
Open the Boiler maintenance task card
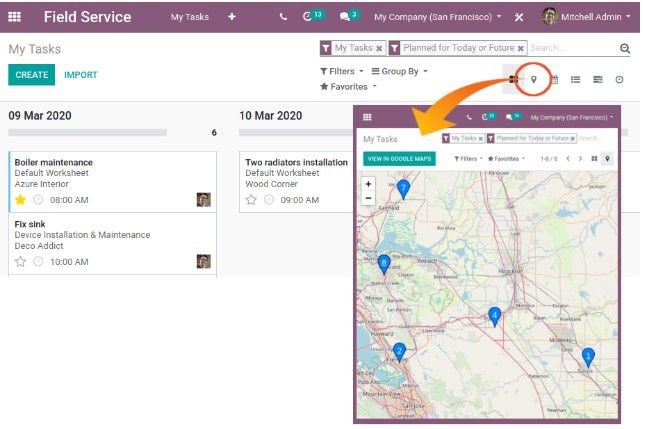(x=112, y=181)
